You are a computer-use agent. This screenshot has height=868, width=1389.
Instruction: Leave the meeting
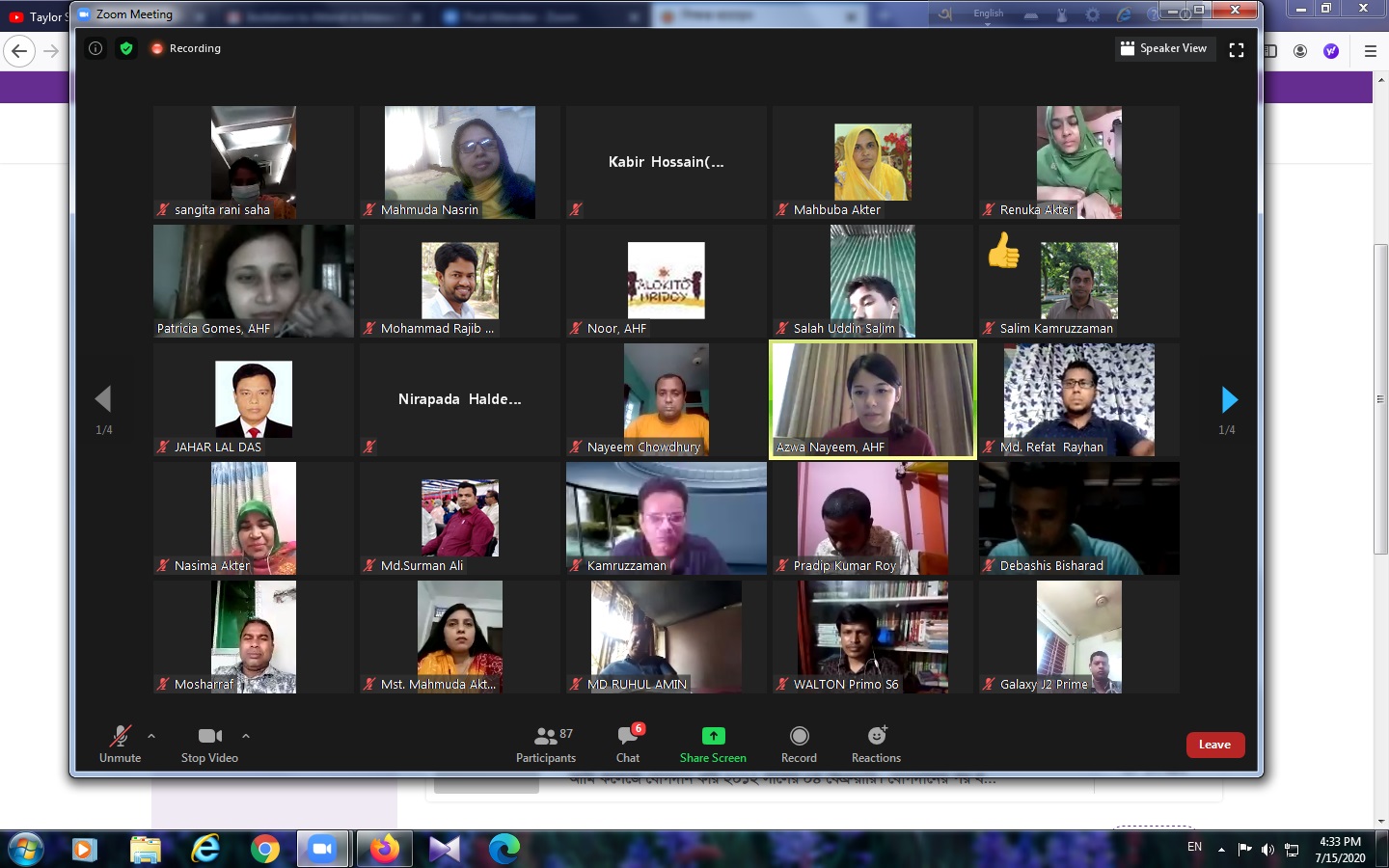click(1215, 745)
